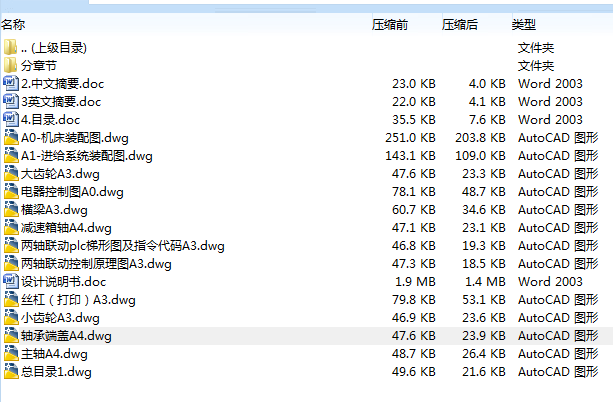Click the 49.6 KB original size value
613x402 pixels.
coord(414,371)
